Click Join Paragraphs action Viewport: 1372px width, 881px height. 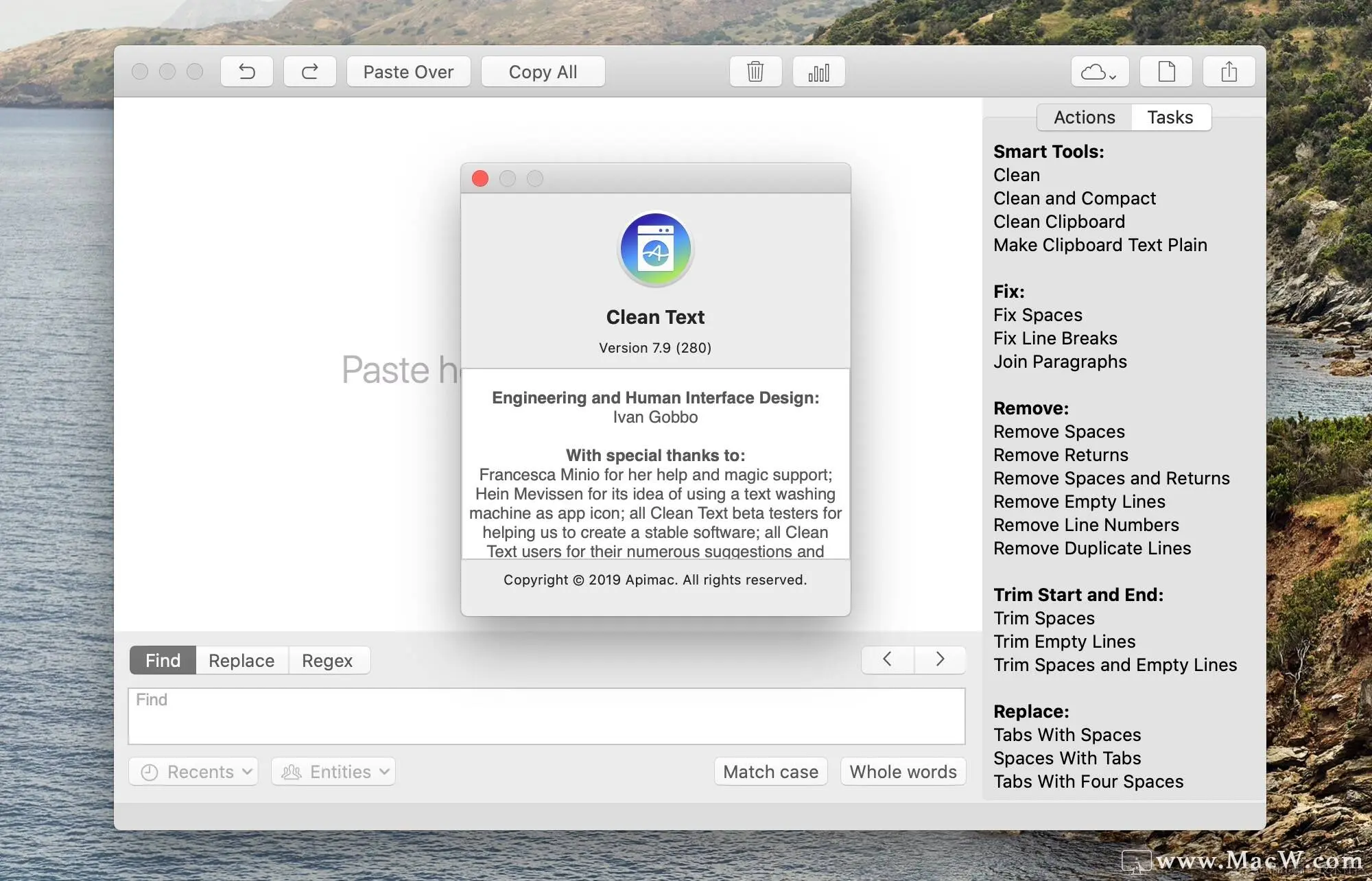click(x=1060, y=362)
